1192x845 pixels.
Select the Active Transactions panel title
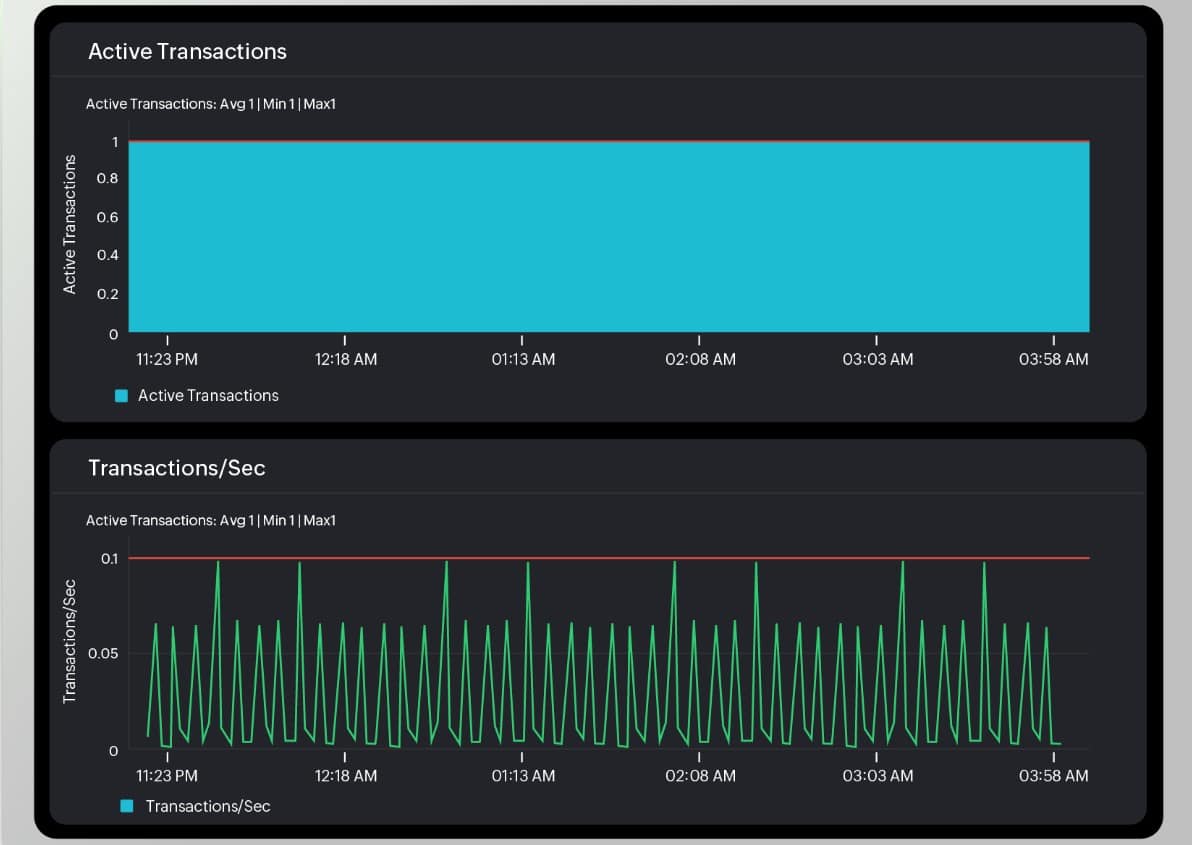(187, 51)
